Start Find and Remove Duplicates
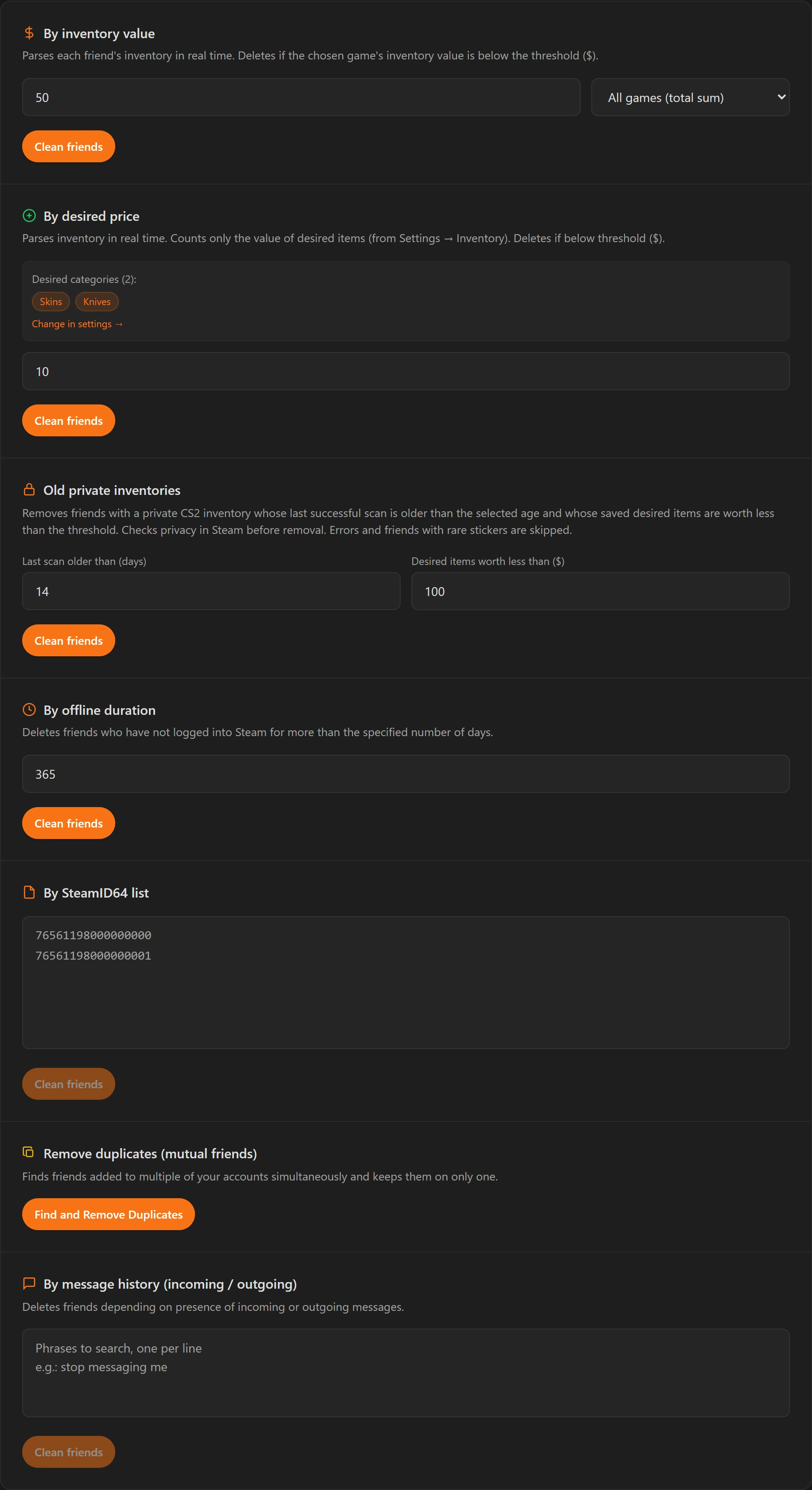812x1490 pixels. coord(108,1214)
